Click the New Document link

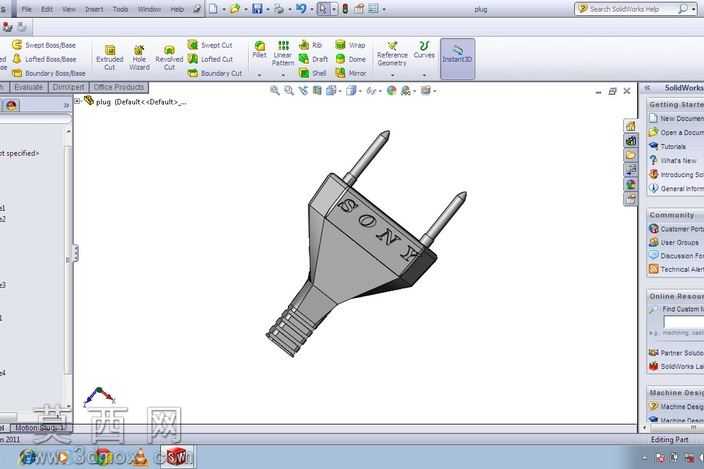click(x=676, y=118)
